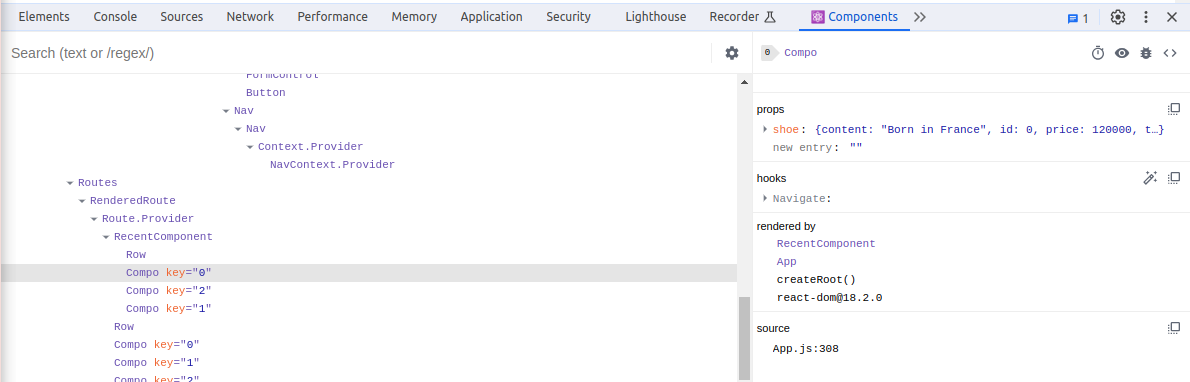Image resolution: width=1190 pixels, height=382 pixels.
Task: Expand the Navigate hook
Action: (x=765, y=198)
